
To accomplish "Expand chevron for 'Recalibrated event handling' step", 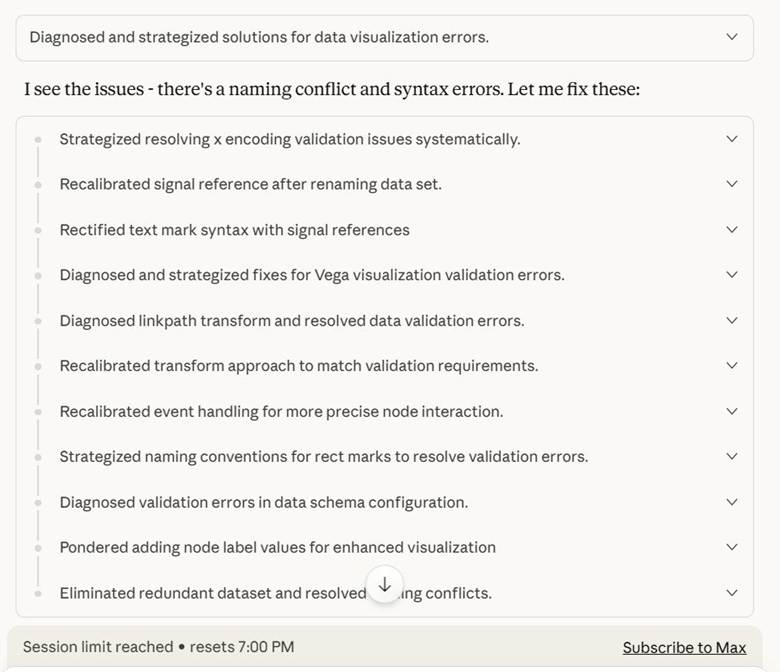I will [732, 411].
